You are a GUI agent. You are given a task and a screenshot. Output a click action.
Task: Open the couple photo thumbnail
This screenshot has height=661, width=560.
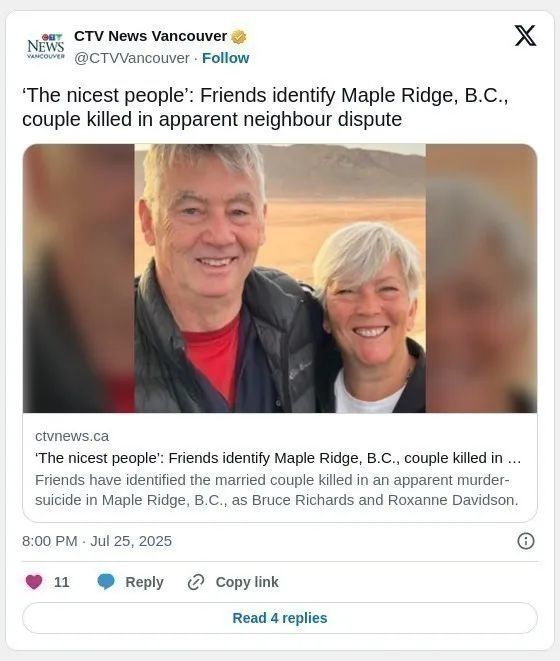[280, 278]
